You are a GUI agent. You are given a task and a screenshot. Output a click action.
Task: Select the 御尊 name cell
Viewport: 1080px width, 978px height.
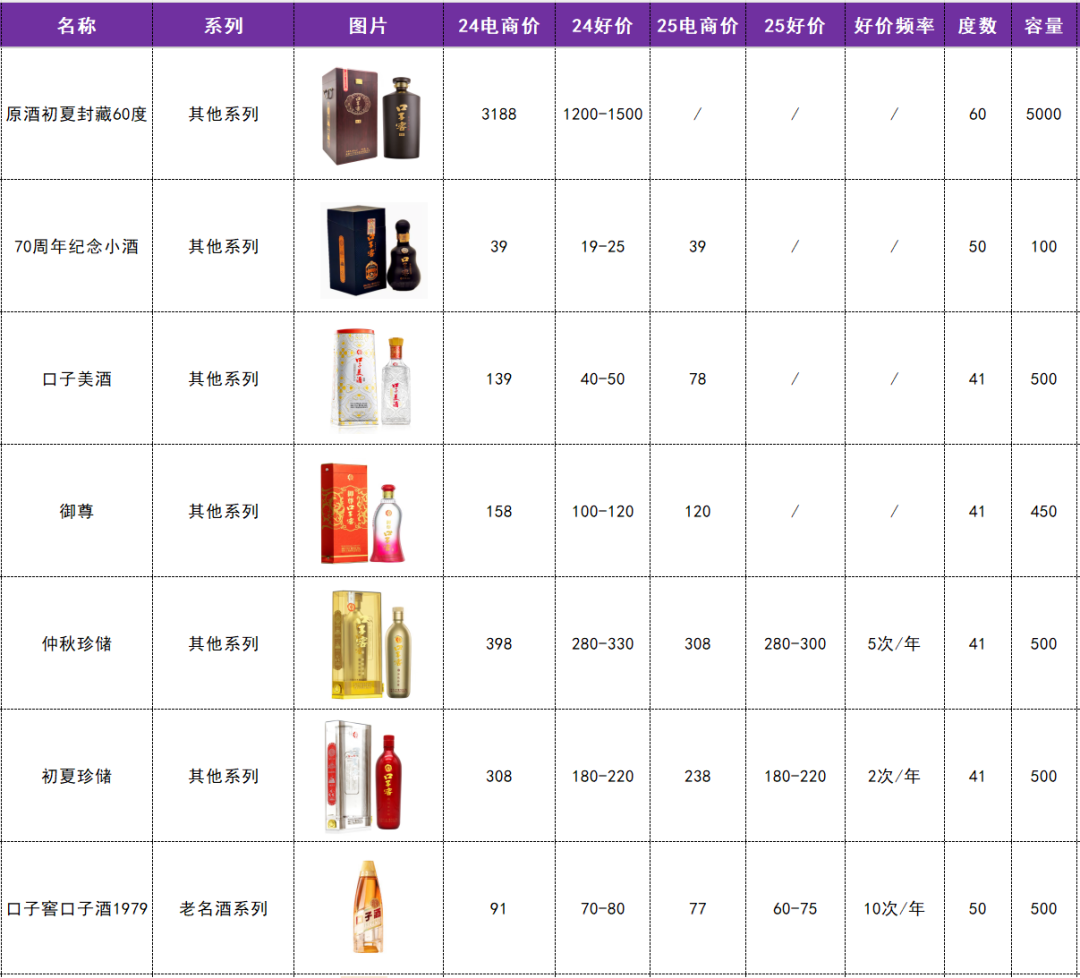tap(76, 511)
